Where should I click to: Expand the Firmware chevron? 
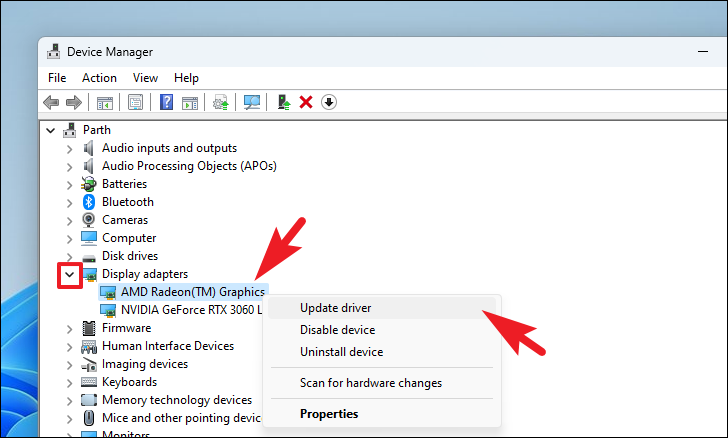[70, 329]
